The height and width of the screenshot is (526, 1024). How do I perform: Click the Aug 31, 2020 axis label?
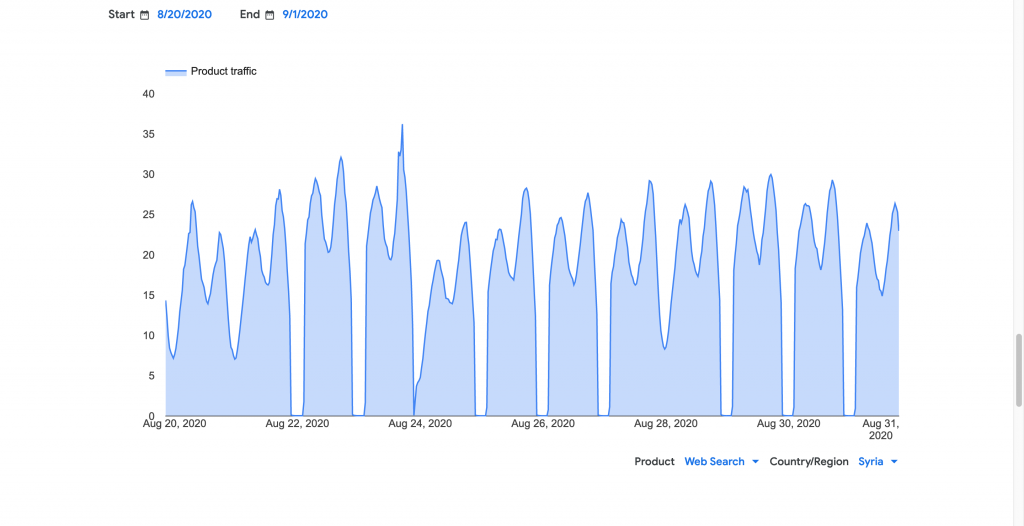coord(880,429)
